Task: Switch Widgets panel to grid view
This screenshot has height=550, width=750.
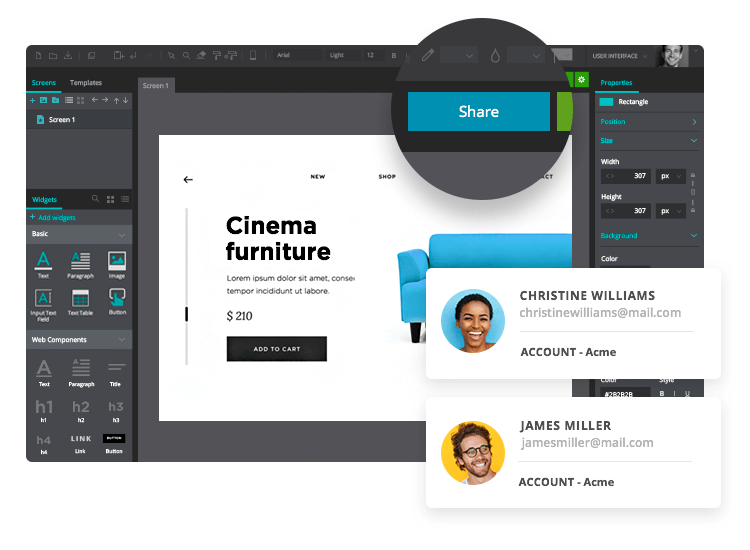Action: (110, 199)
